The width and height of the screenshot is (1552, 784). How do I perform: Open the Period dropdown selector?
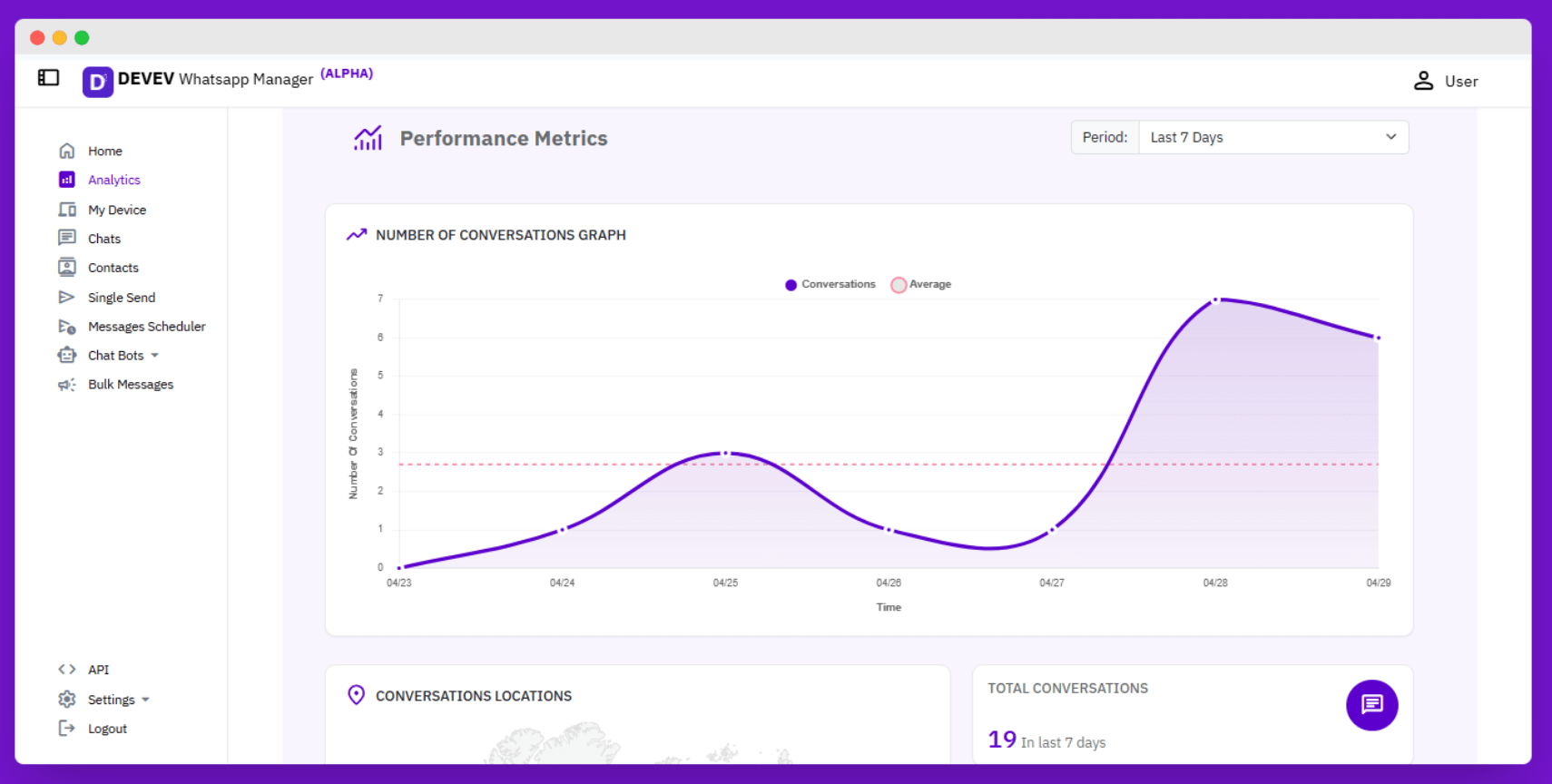coord(1272,137)
